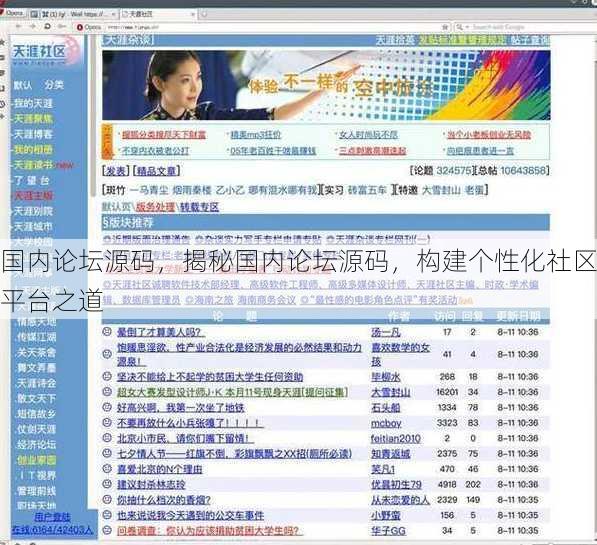The image size is (597, 545).
Task: Click the airline banner advertisement image
Action: [326, 85]
